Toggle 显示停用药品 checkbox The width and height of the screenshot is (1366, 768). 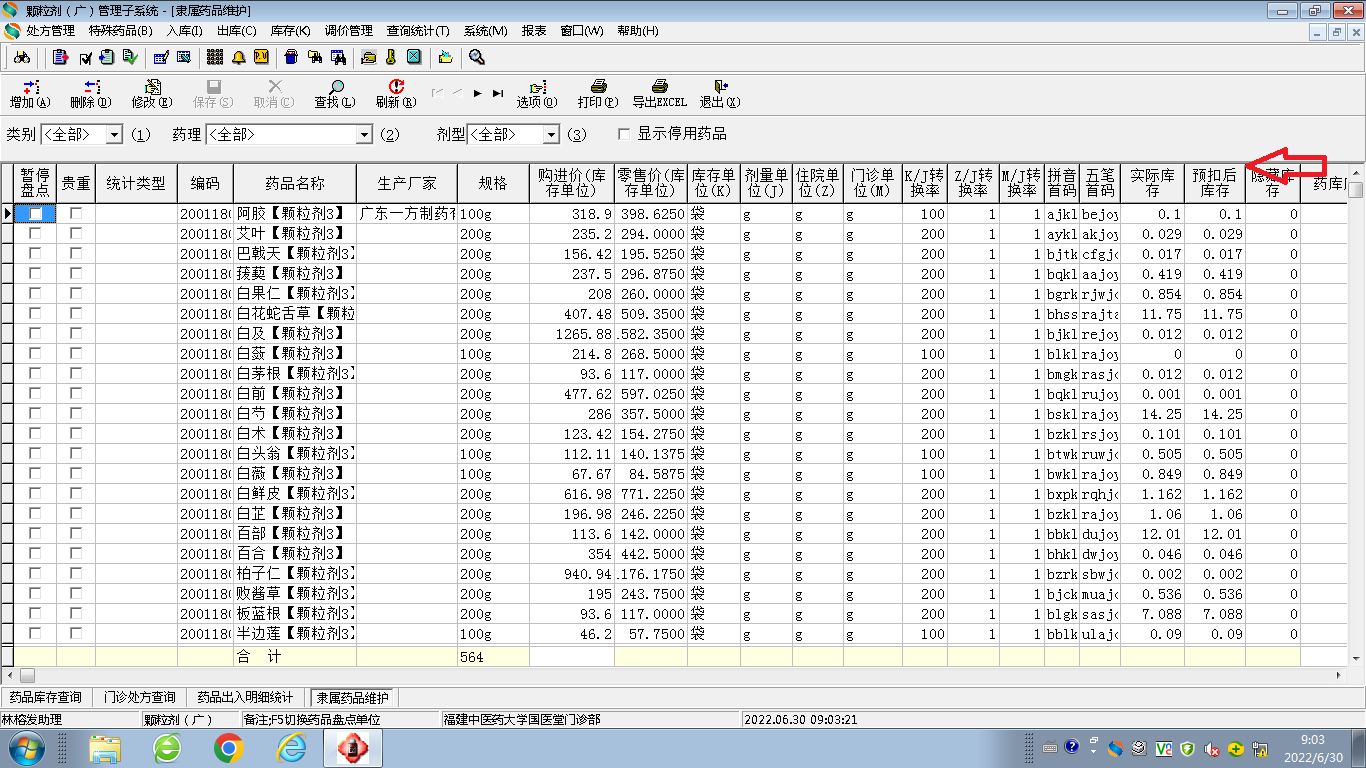tap(624, 134)
